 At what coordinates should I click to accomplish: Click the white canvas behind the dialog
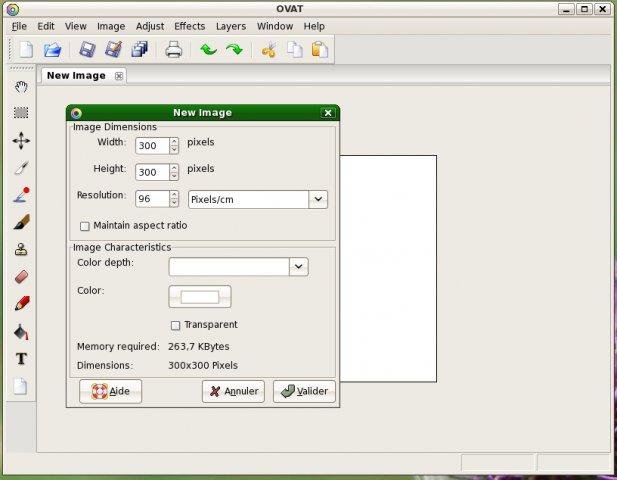[x=388, y=268]
